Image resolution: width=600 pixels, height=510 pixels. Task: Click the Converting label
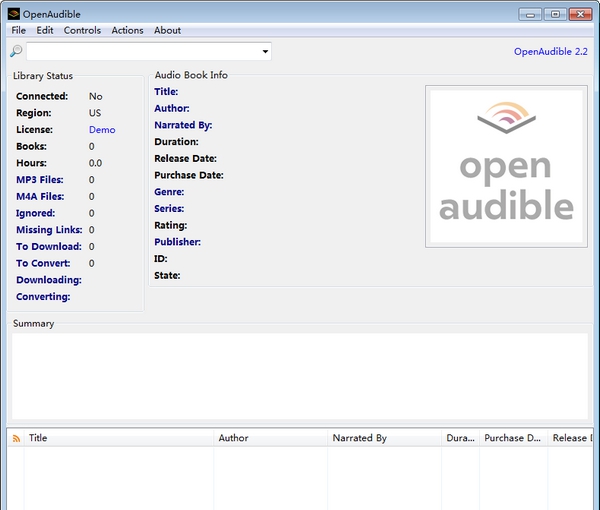[43, 297]
